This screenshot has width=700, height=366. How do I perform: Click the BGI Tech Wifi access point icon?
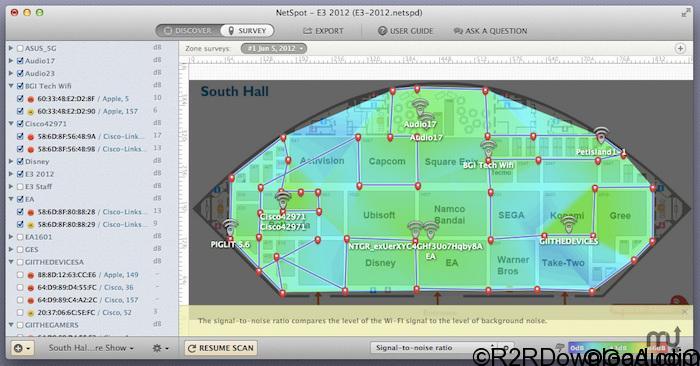coord(488,150)
